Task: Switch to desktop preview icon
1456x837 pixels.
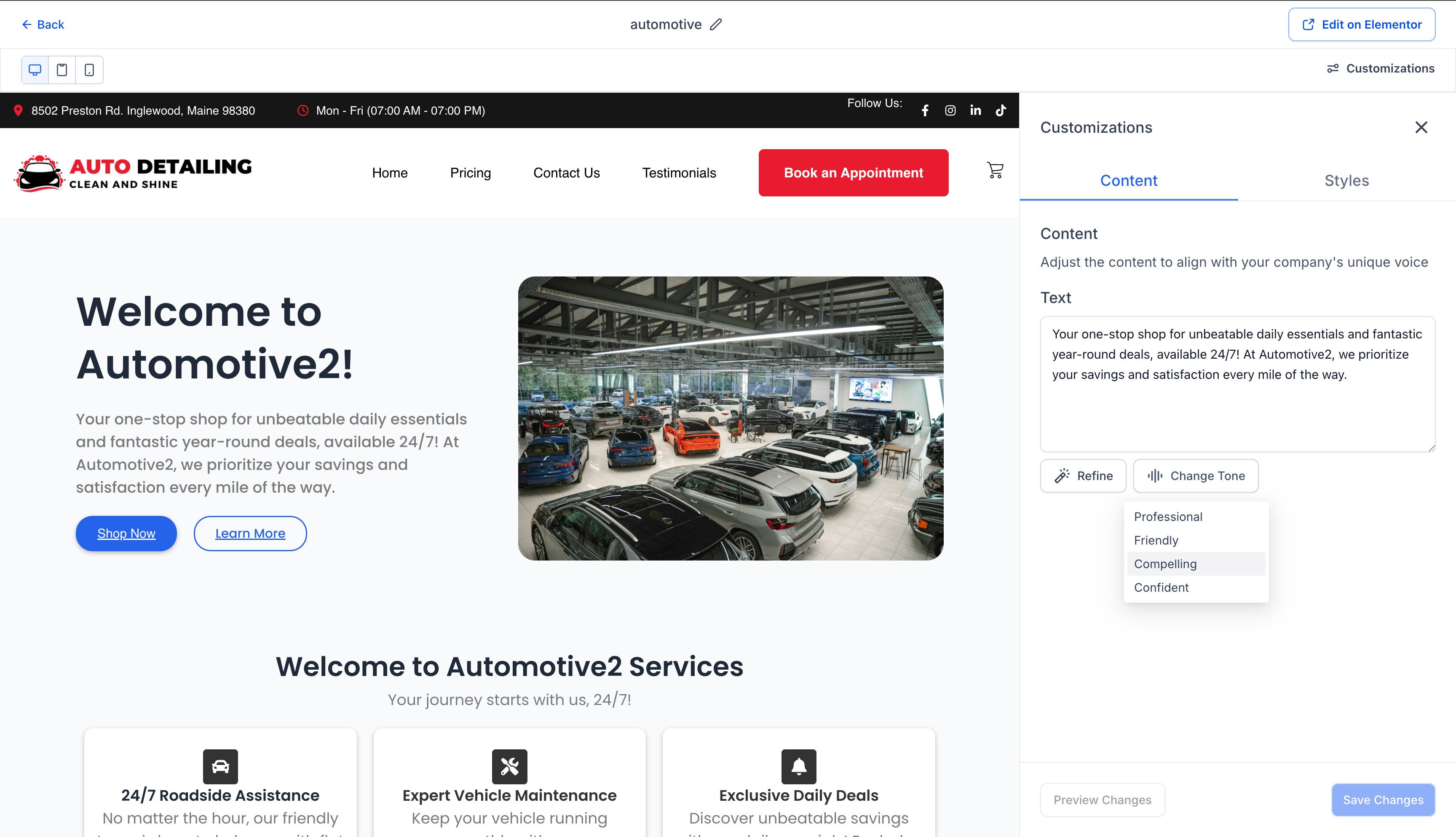Action: coord(35,70)
